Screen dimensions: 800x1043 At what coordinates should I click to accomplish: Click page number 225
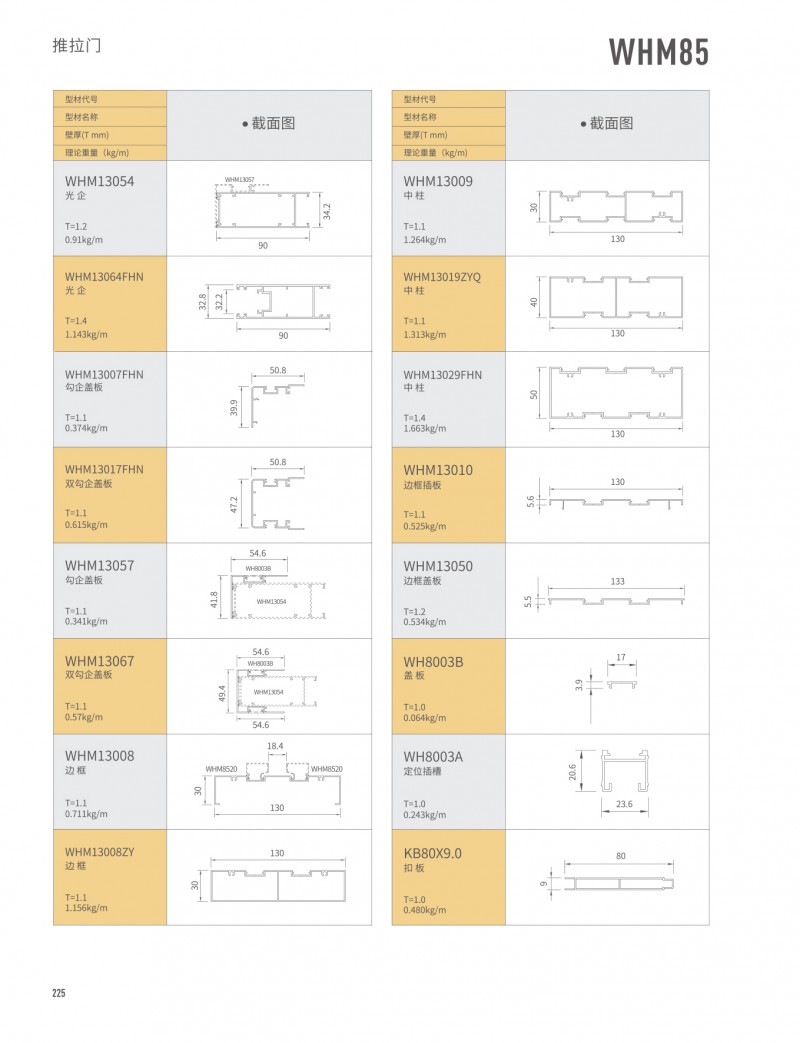pos(59,993)
